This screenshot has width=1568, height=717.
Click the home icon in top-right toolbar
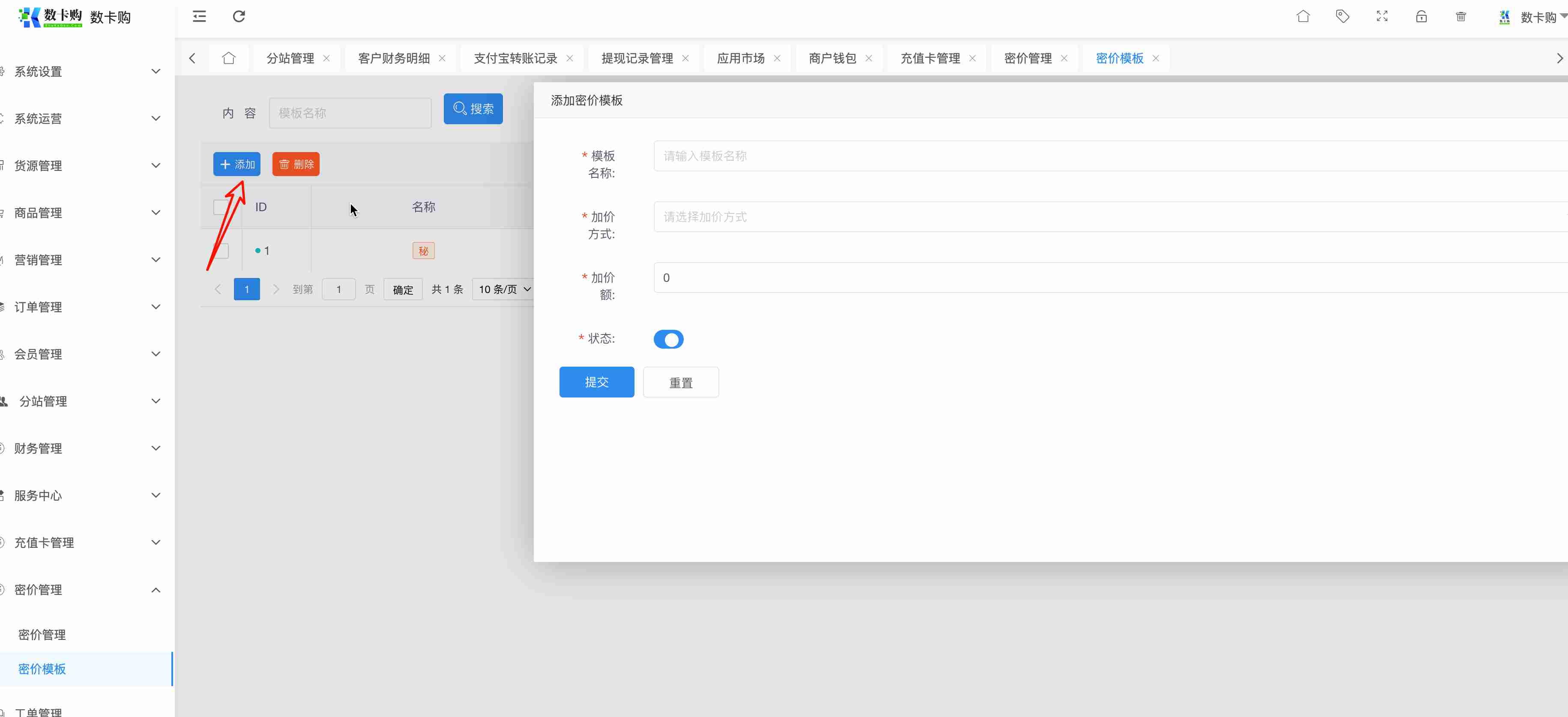1303,16
